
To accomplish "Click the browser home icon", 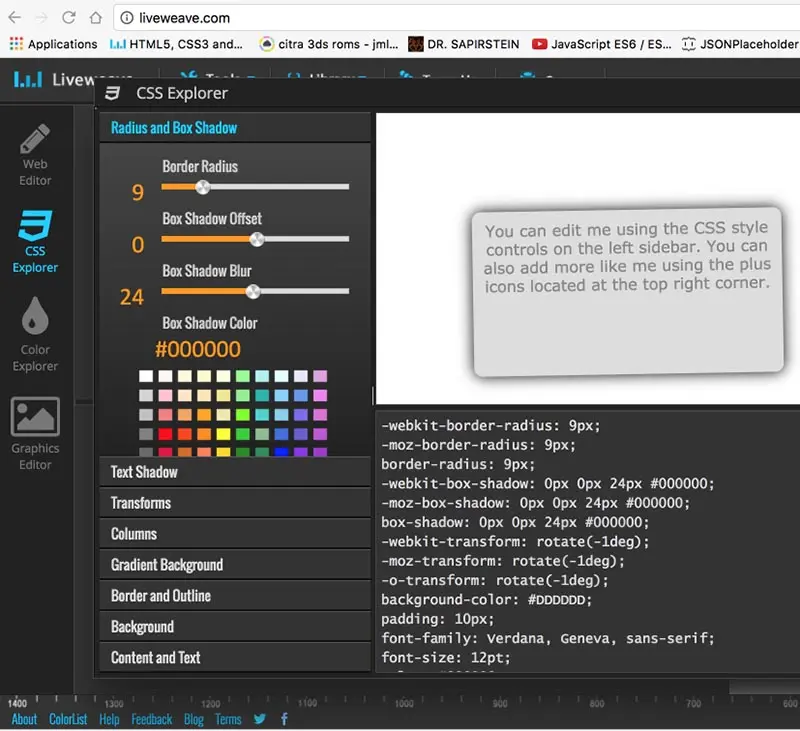I will tap(96, 18).
